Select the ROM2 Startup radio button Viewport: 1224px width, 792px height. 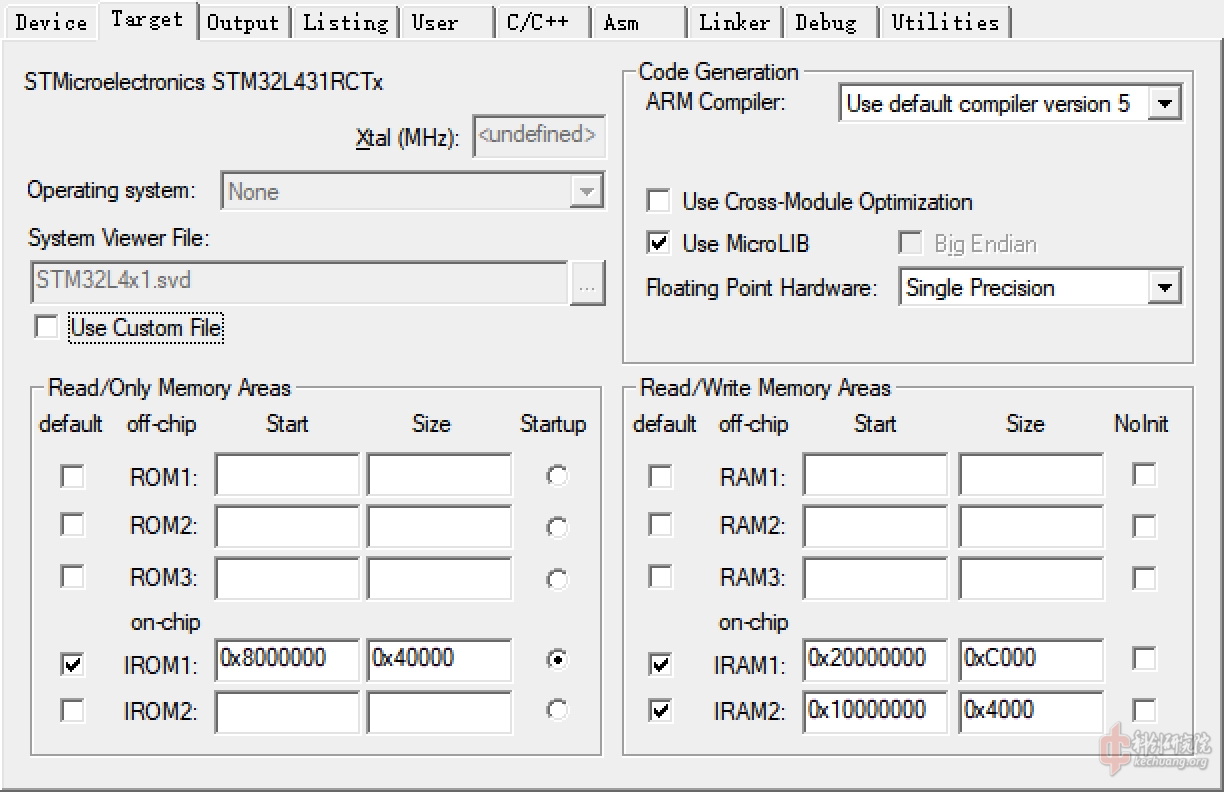pos(557,527)
